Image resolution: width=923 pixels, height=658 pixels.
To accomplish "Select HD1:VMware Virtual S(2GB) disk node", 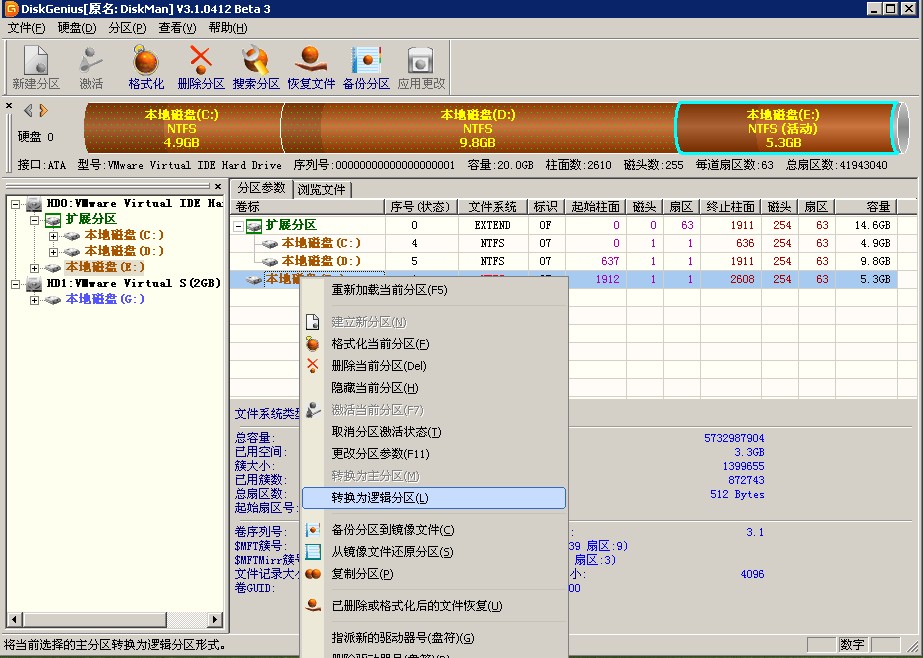I will point(134,283).
